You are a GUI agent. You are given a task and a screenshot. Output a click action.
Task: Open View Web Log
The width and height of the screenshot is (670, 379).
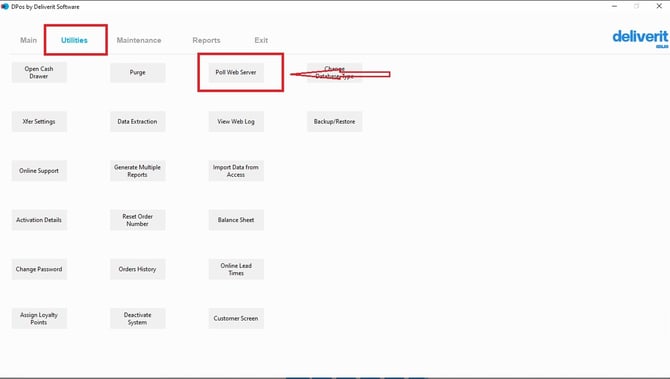click(236, 121)
